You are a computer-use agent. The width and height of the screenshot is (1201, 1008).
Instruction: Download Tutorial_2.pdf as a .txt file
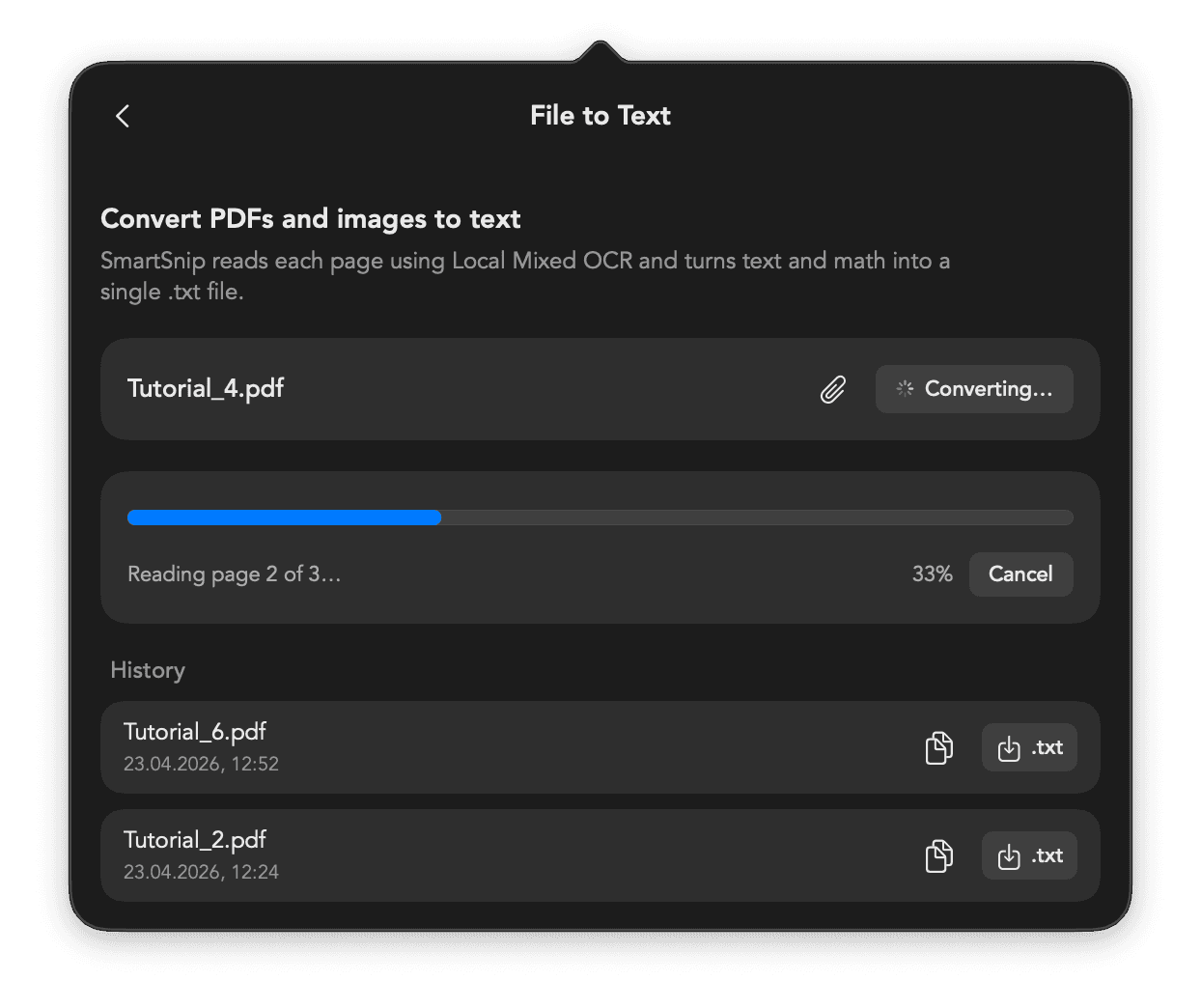[1029, 855]
